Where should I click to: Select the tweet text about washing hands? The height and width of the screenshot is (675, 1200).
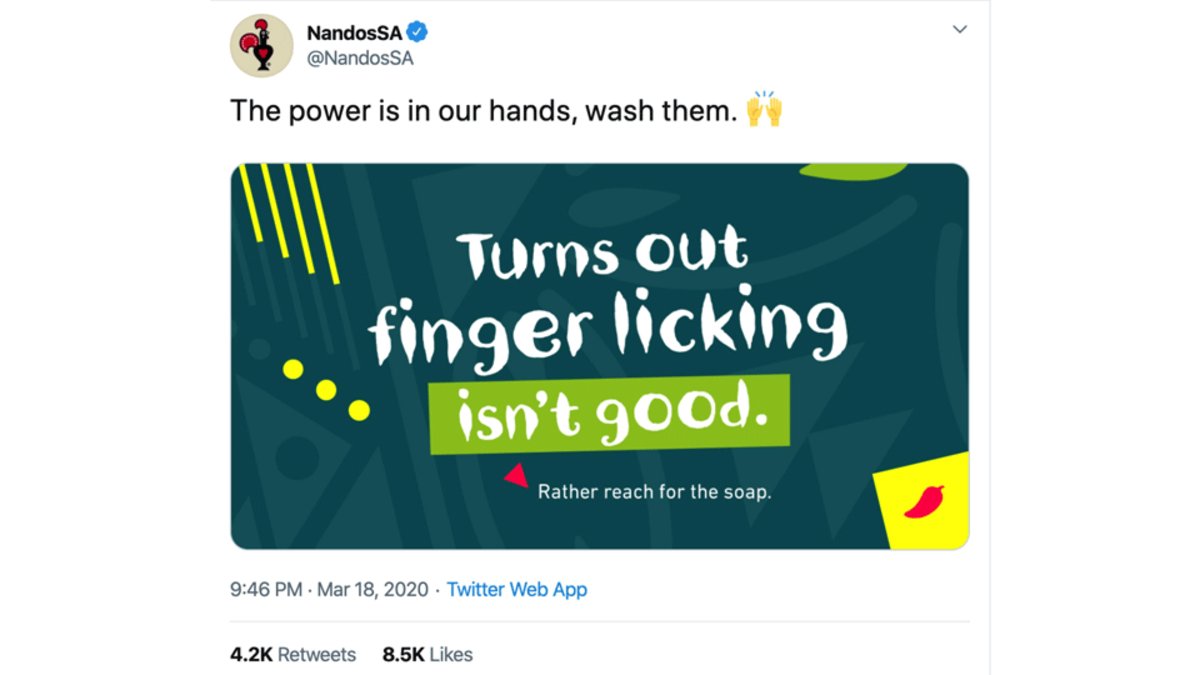[x=490, y=110]
